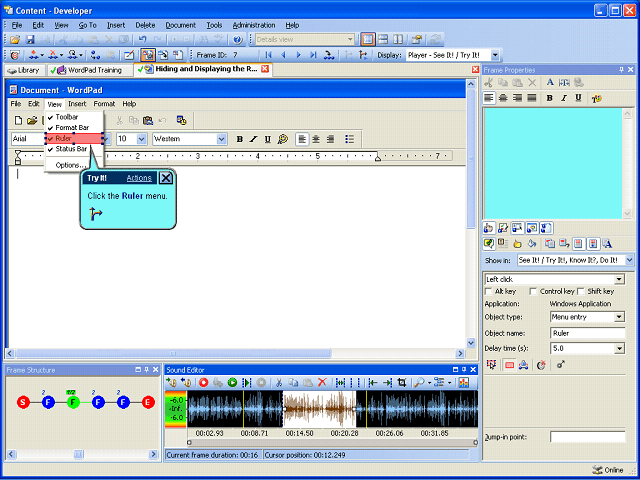Image resolution: width=640 pixels, height=480 pixels.
Task: Click the frame editor horizontal scrollbar thumb
Action: [x=173, y=353]
